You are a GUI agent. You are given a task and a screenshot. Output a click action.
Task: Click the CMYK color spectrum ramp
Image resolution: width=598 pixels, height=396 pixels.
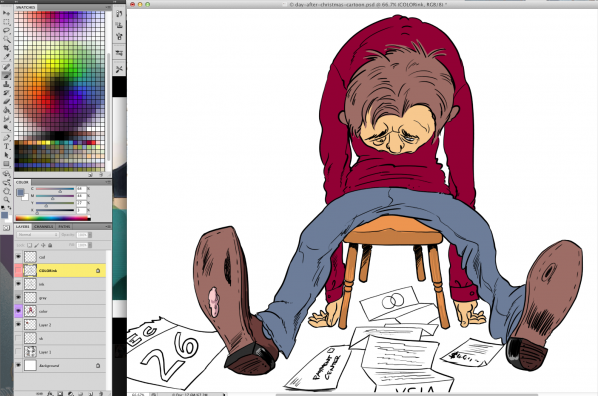click(53, 218)
